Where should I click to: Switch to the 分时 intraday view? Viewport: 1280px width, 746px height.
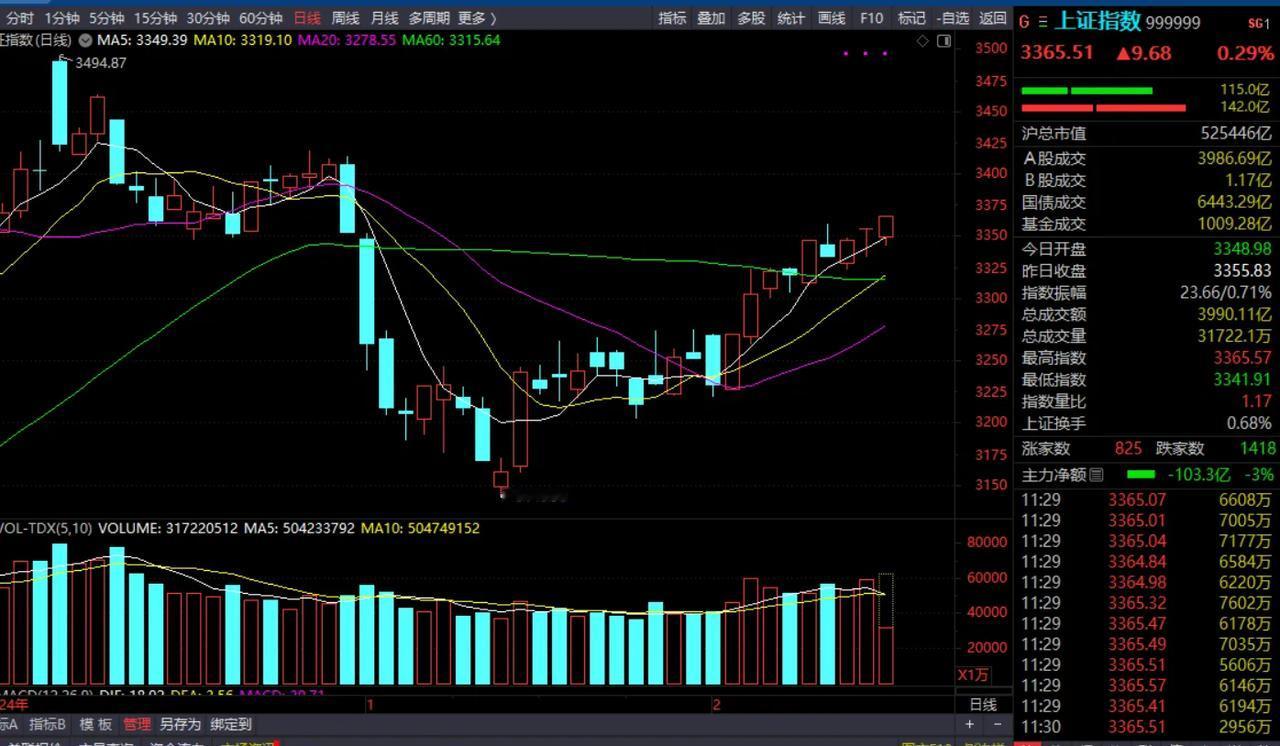pos(19,18)
